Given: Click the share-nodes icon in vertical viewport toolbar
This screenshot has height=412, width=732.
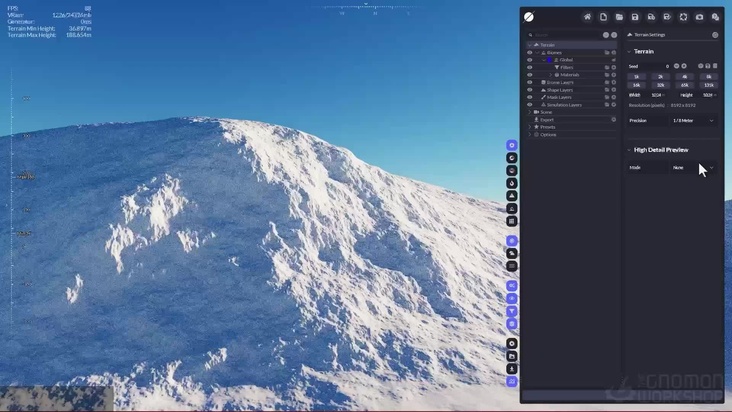Looking at the screenshot, I should tap(512, 286).
